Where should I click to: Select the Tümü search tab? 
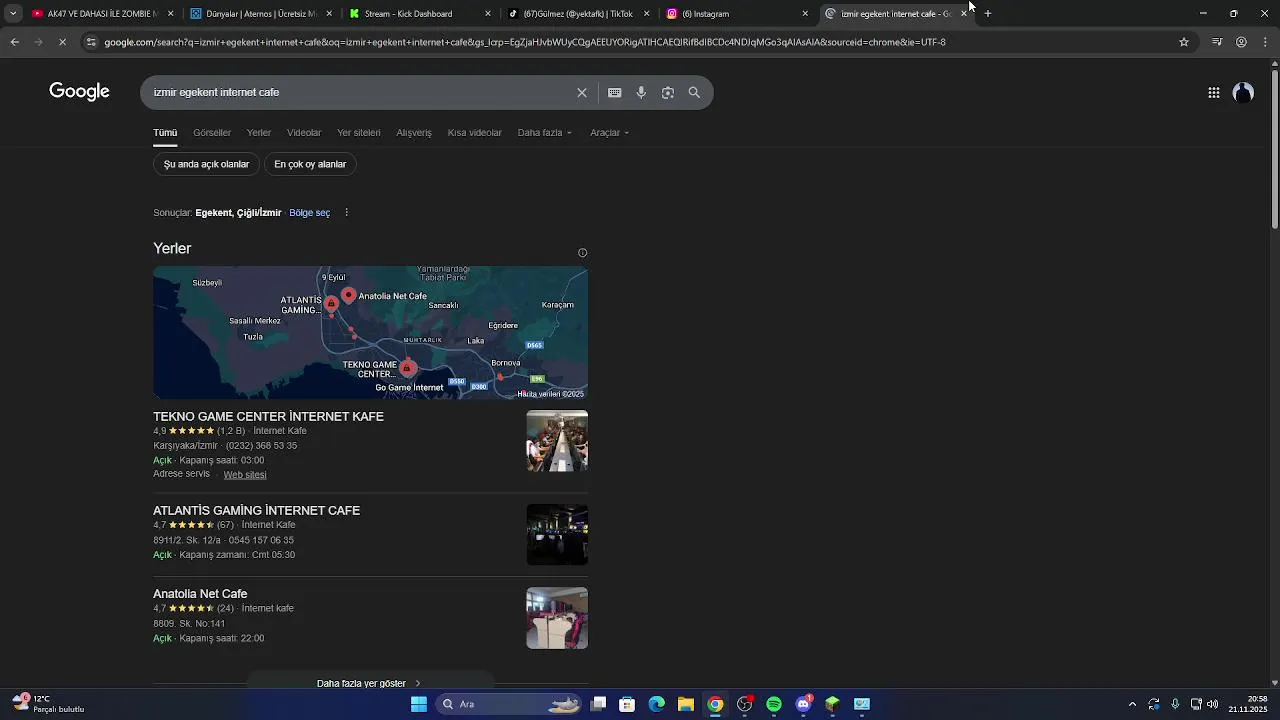click(x=165, y=132)
